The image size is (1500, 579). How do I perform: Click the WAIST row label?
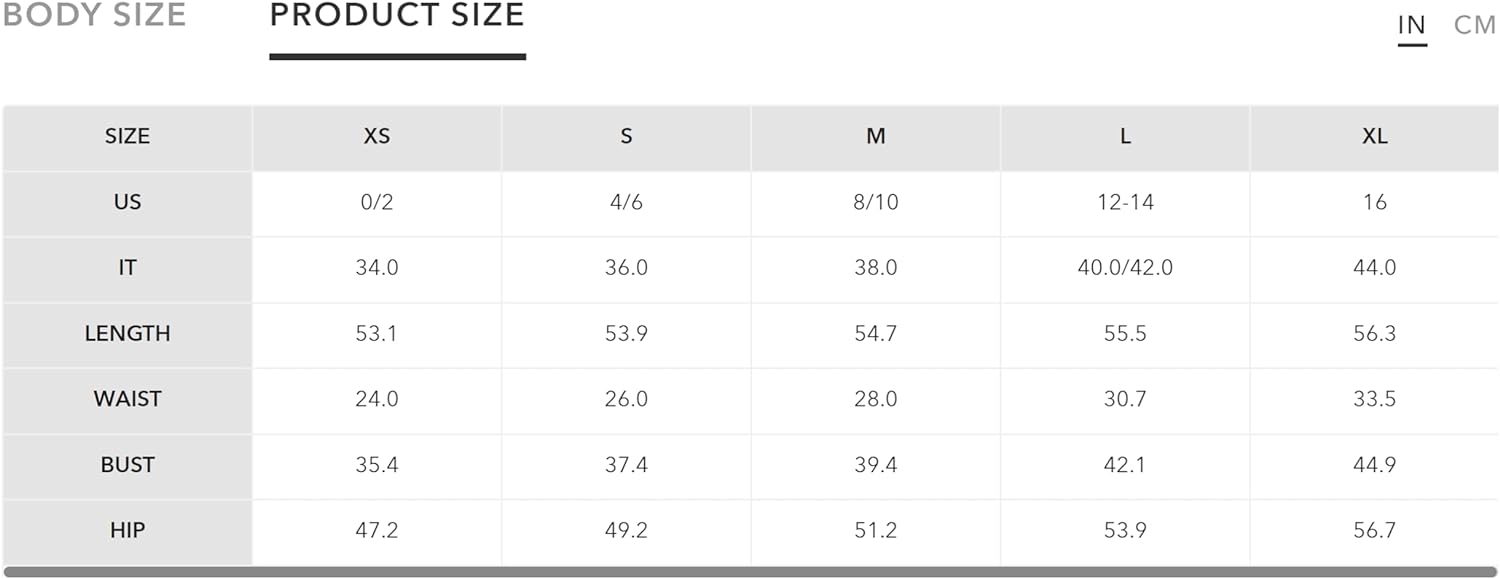(127, 400)
